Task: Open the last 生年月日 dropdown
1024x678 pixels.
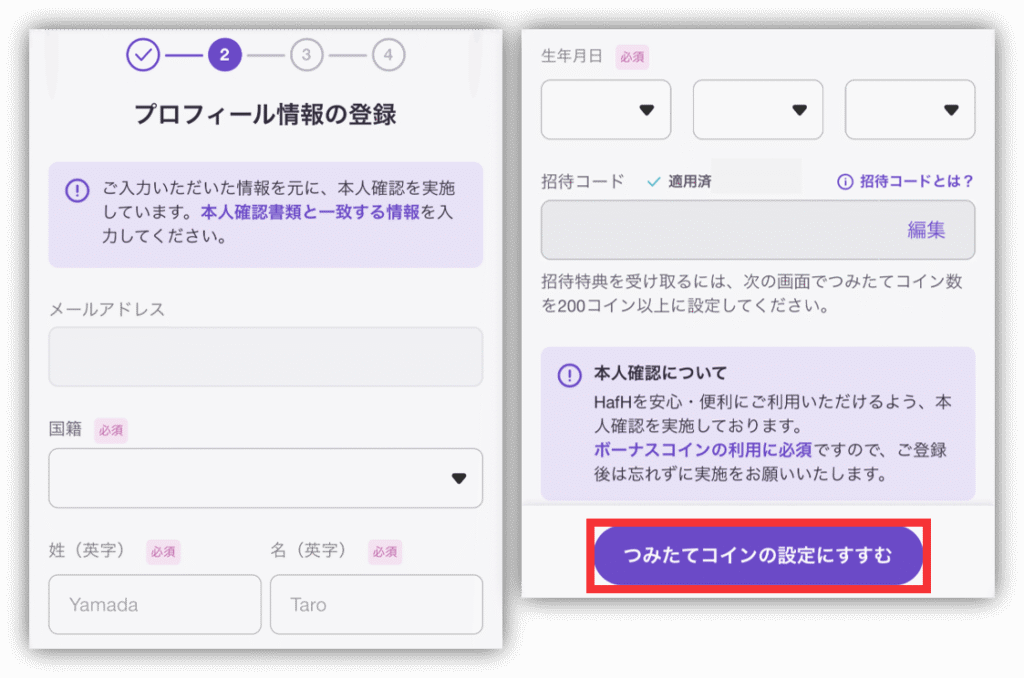Action: click(x=909, y=110)
